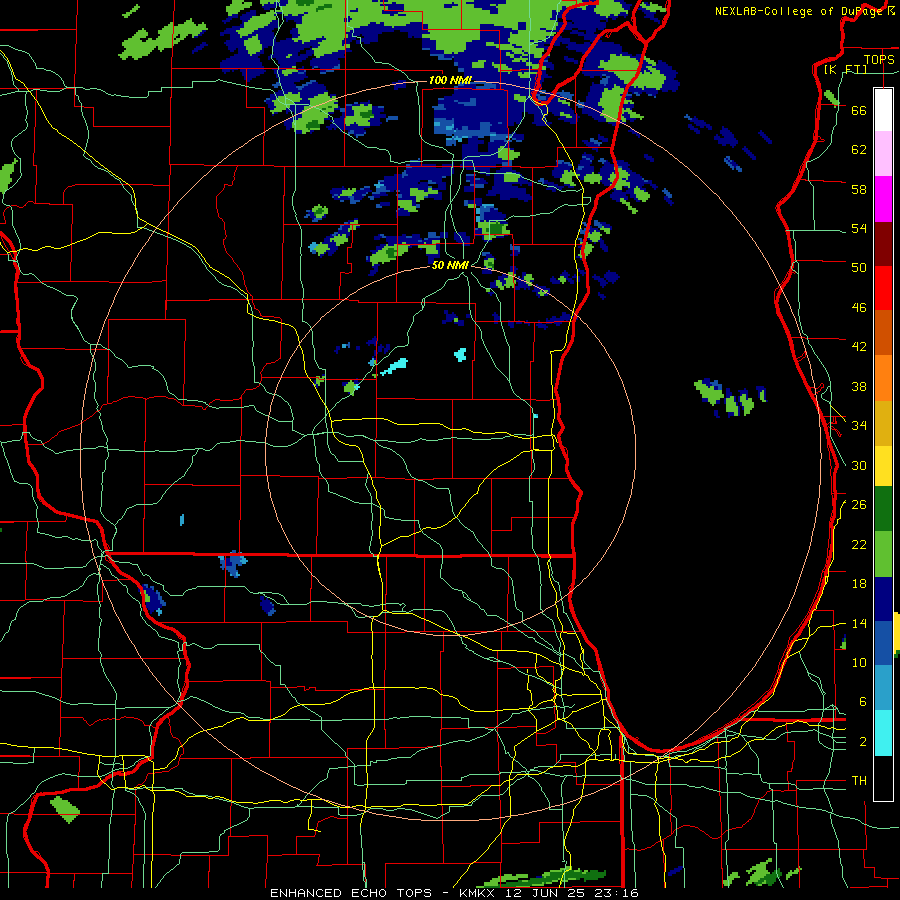Click the 38 legend value
900x900 pixels.
(859, 386)
